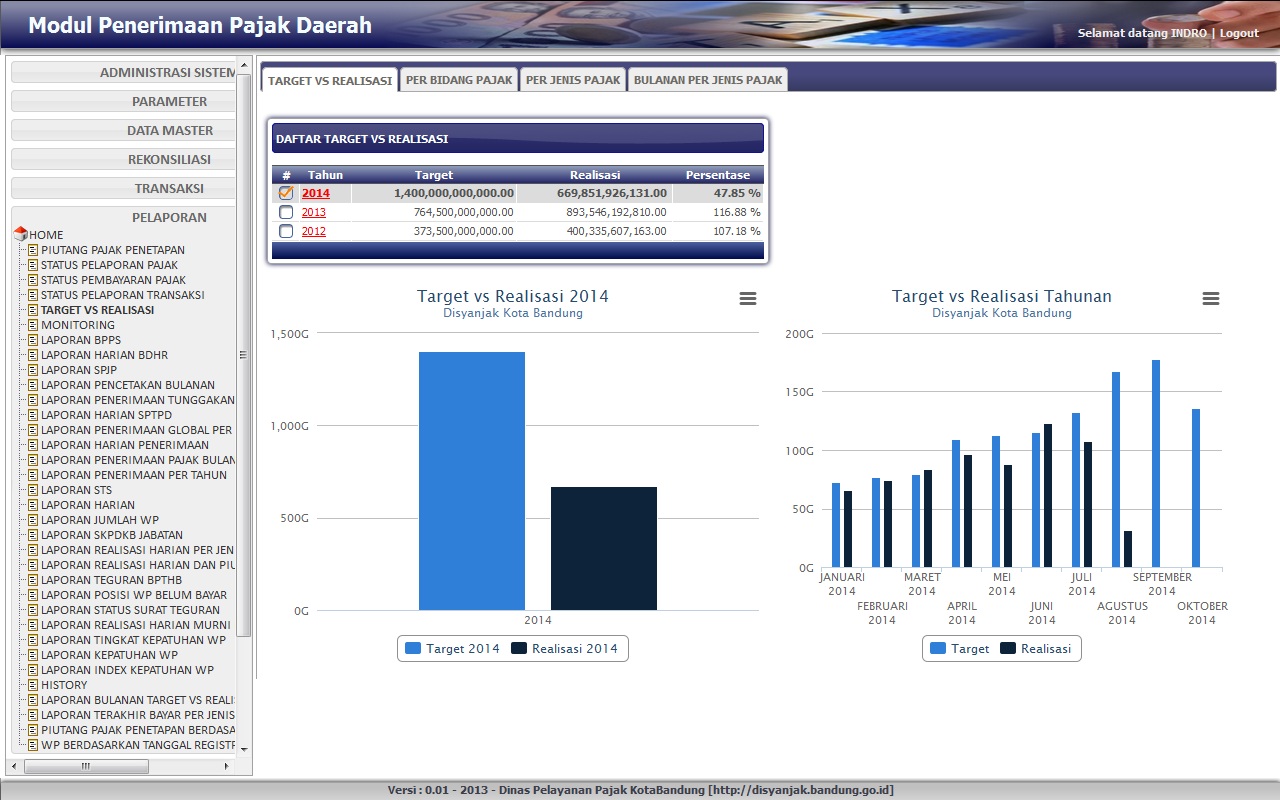
Task: Click the Logout link
Action: (1239, 33)
